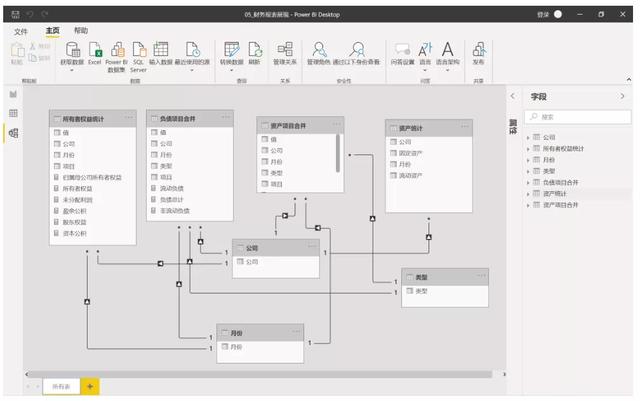Screen dimensions: 640x401
Task: Open options on the 类型 table card
Action: tap(481, 276)
